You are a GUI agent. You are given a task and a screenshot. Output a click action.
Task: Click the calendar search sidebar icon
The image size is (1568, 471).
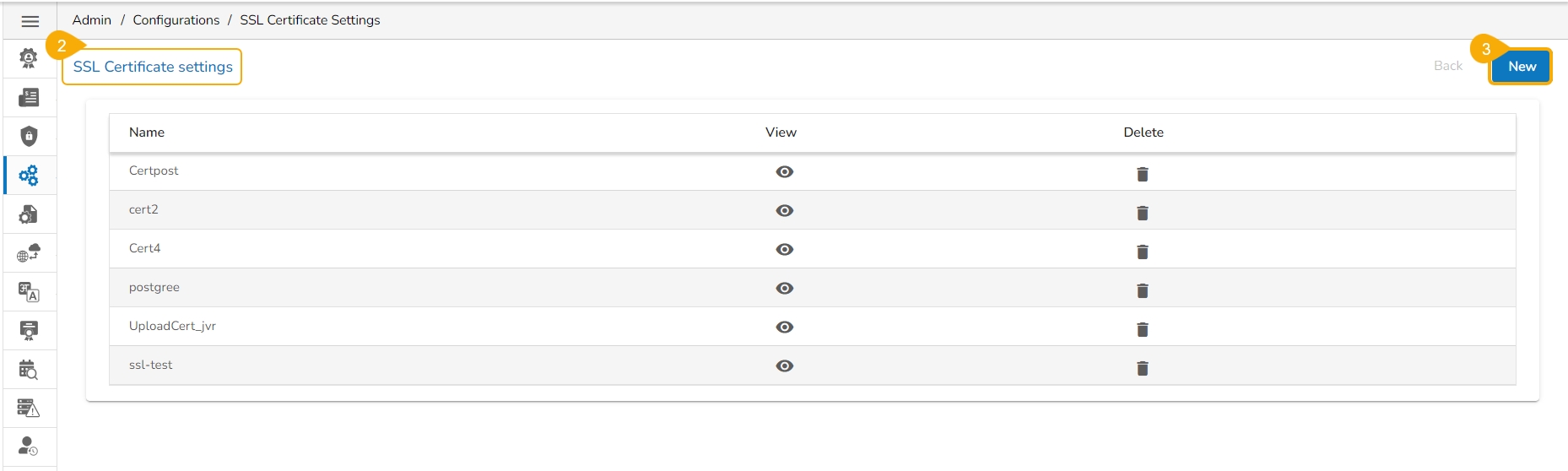point(29,370)
